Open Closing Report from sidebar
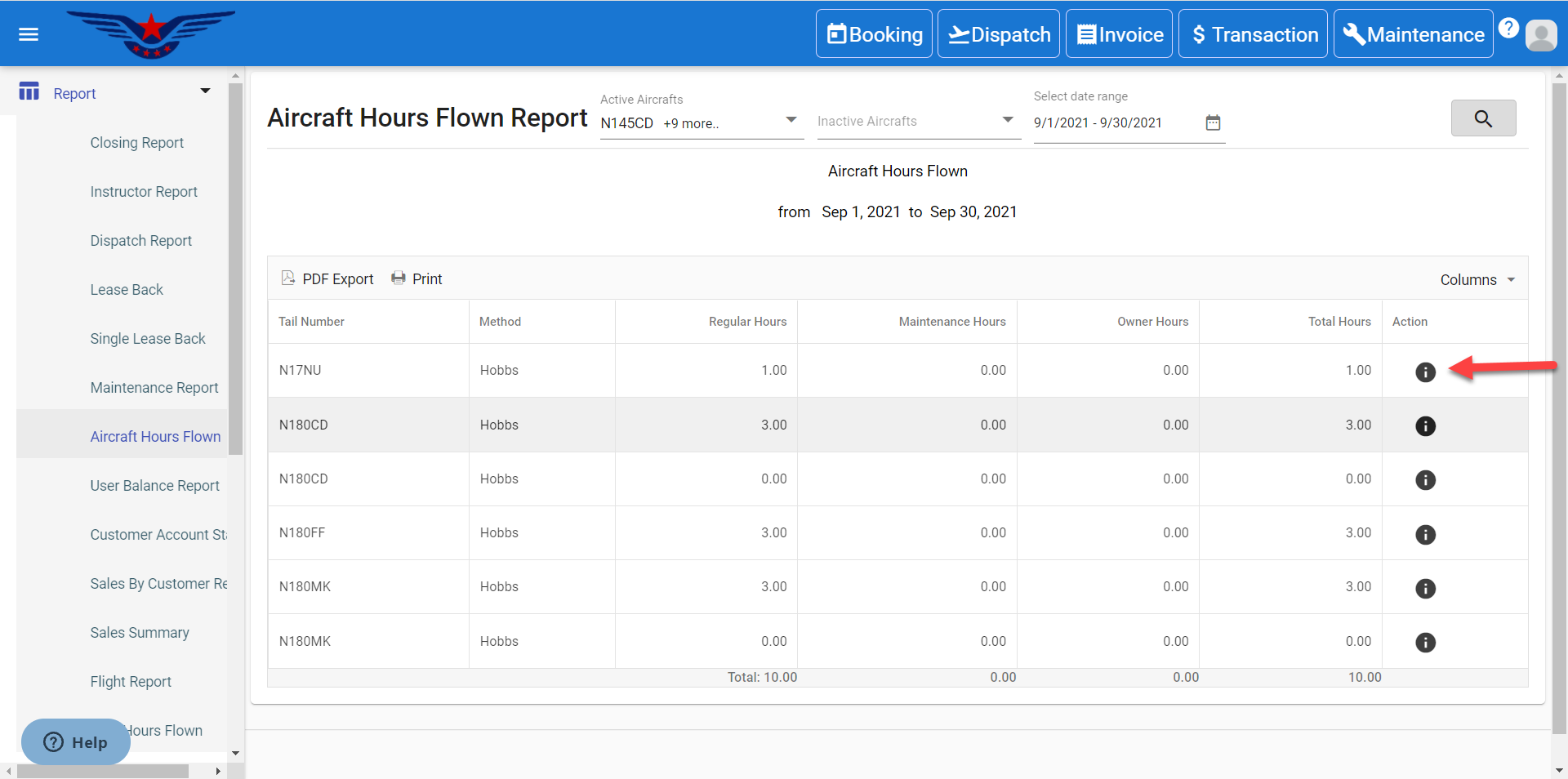This screenshot has width=1568, height=779. (x=136, y=143)
